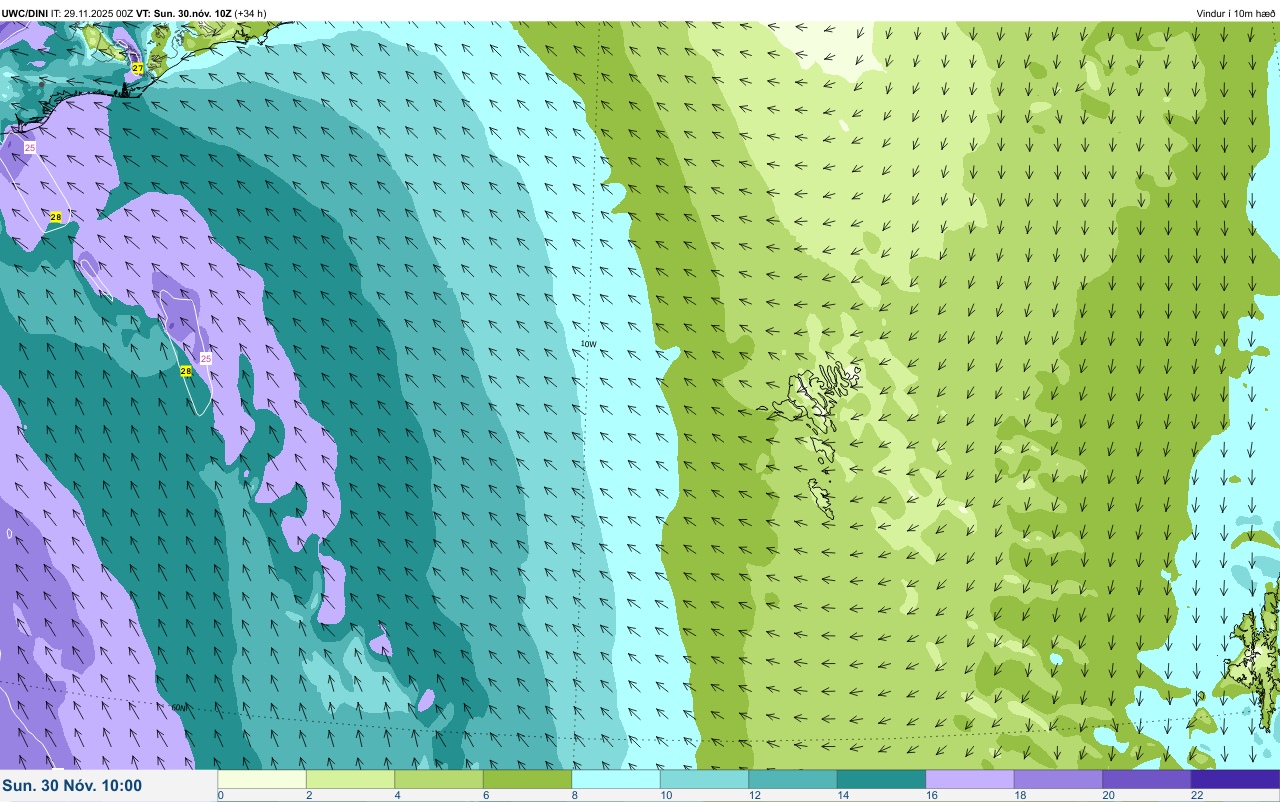Choose the 6–8 olive green legend swatch
The image size is (1280, 802).
tap(527, 779)
